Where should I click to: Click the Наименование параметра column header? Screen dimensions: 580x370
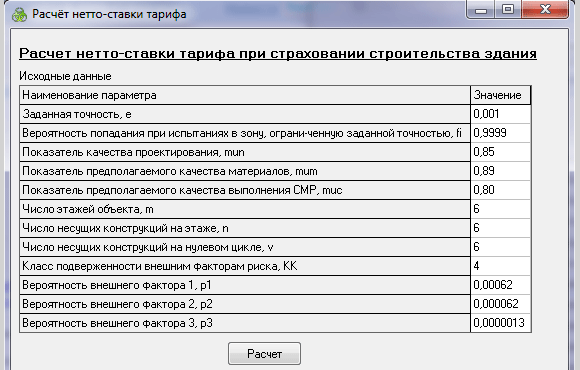[x=245, y=95]
